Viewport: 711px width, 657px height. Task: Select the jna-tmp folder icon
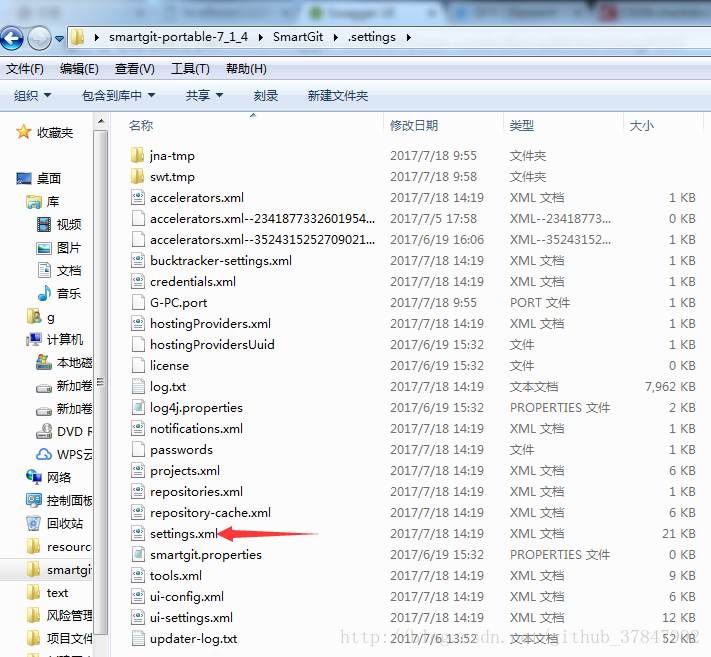coord(137,156)
